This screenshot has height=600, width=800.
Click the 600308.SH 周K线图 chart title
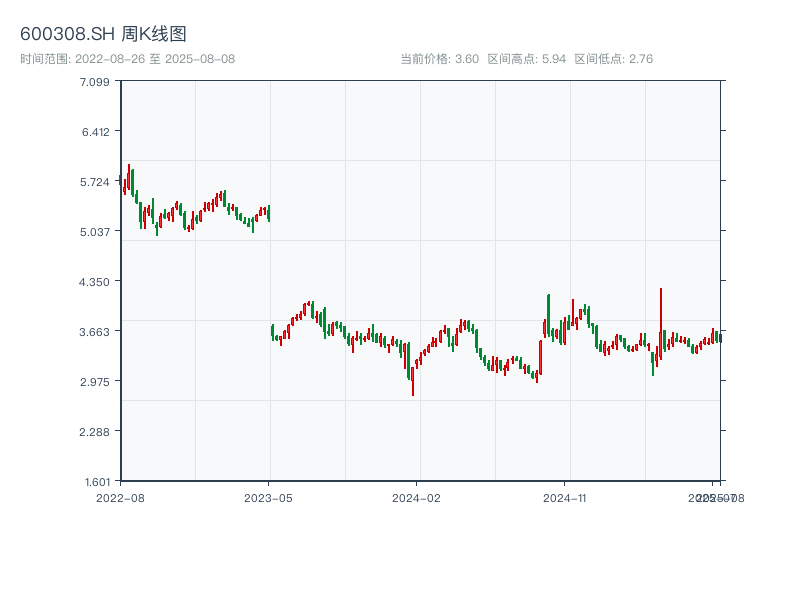click(103, 35)
